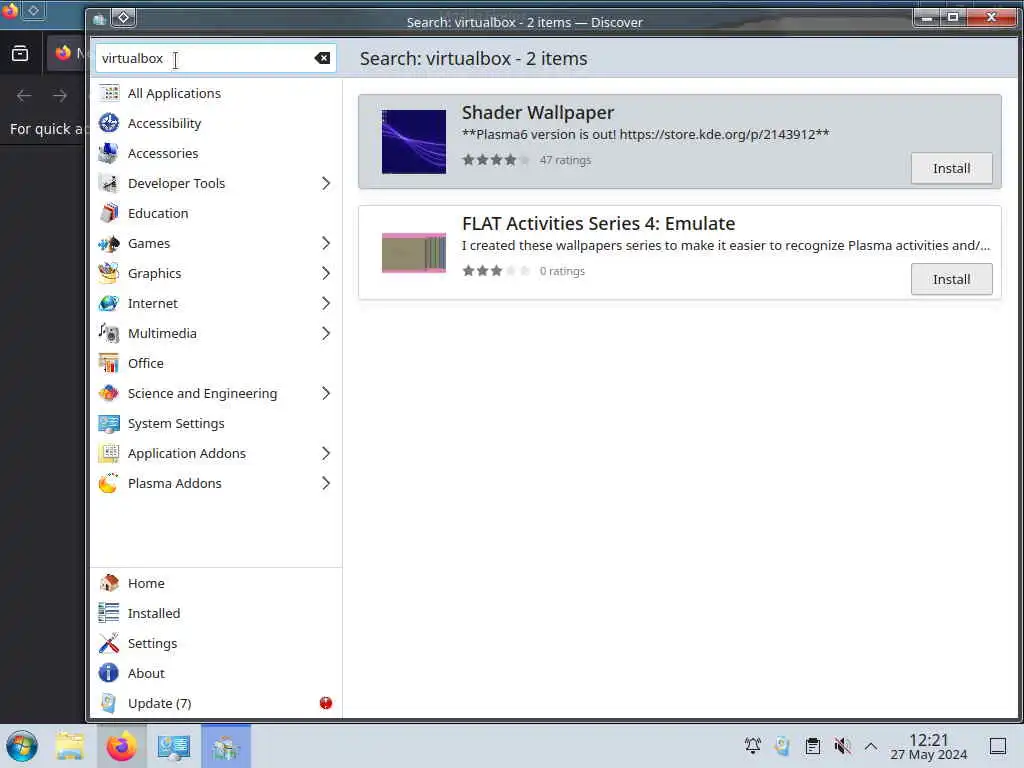Click the Accessories category icon
Viewport: 1024px width, 768px height.
point(109,153)
